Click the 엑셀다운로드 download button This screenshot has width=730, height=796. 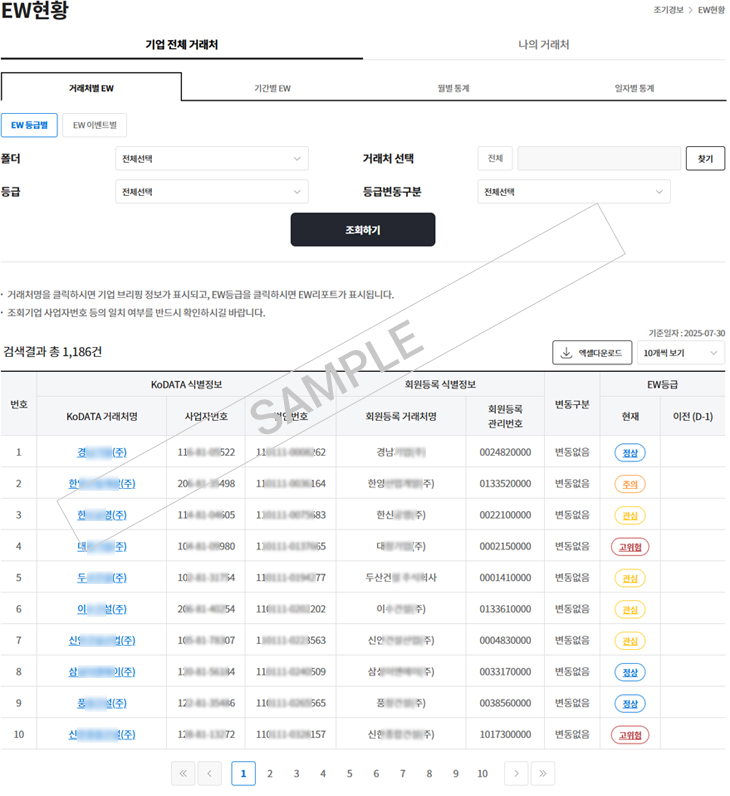click(592, 353)
